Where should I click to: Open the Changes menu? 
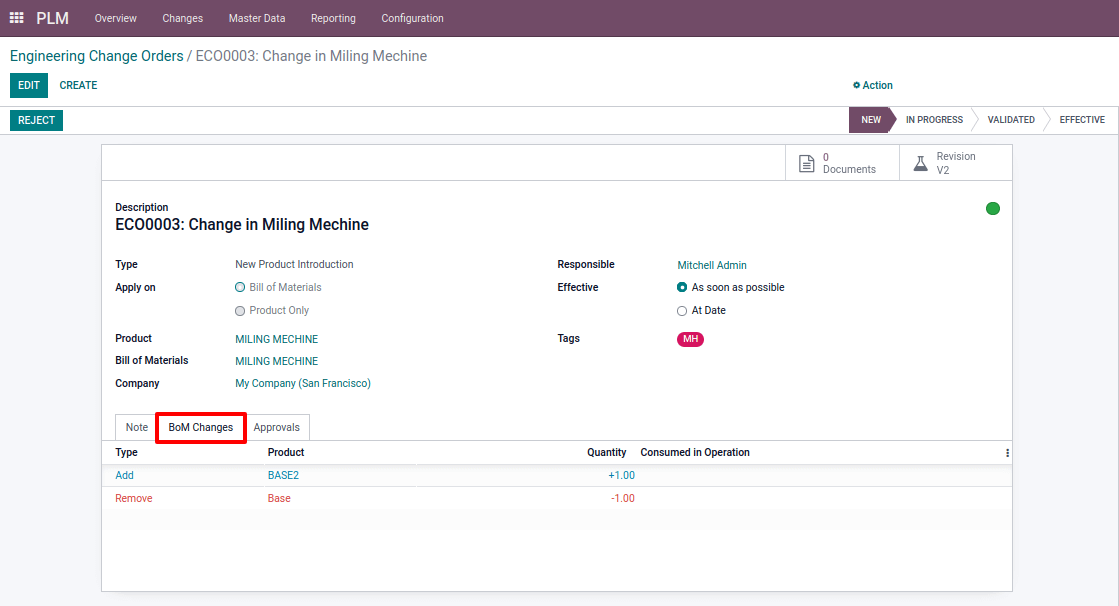183,18
